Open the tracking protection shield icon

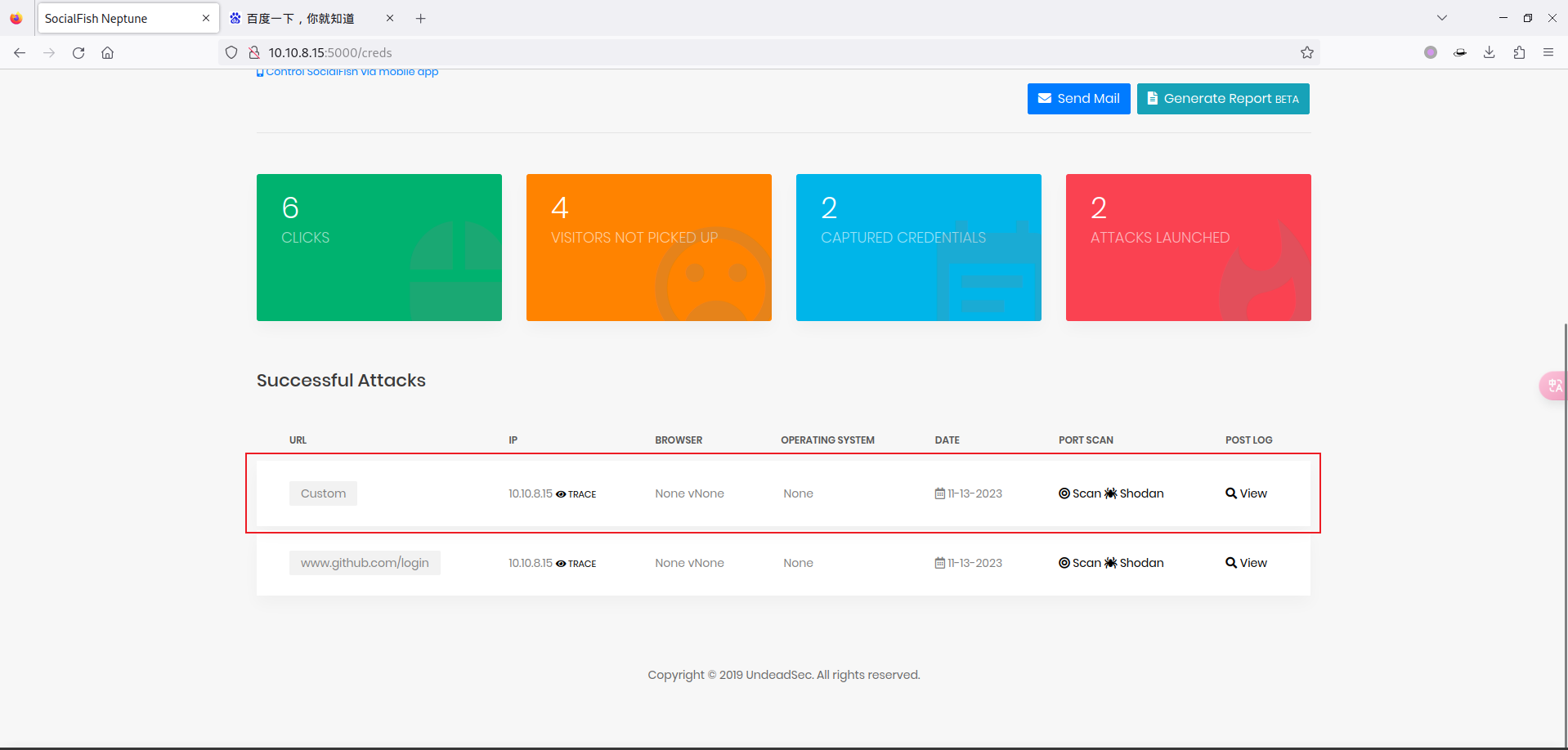[x=231, y=52]
